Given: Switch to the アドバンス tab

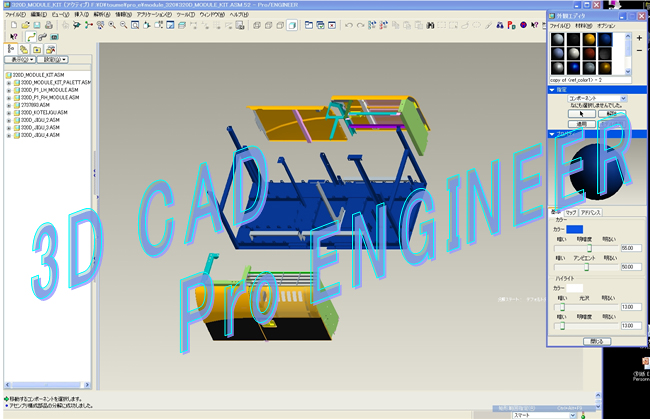Looking at the screenshot, I should coord(591,212).
